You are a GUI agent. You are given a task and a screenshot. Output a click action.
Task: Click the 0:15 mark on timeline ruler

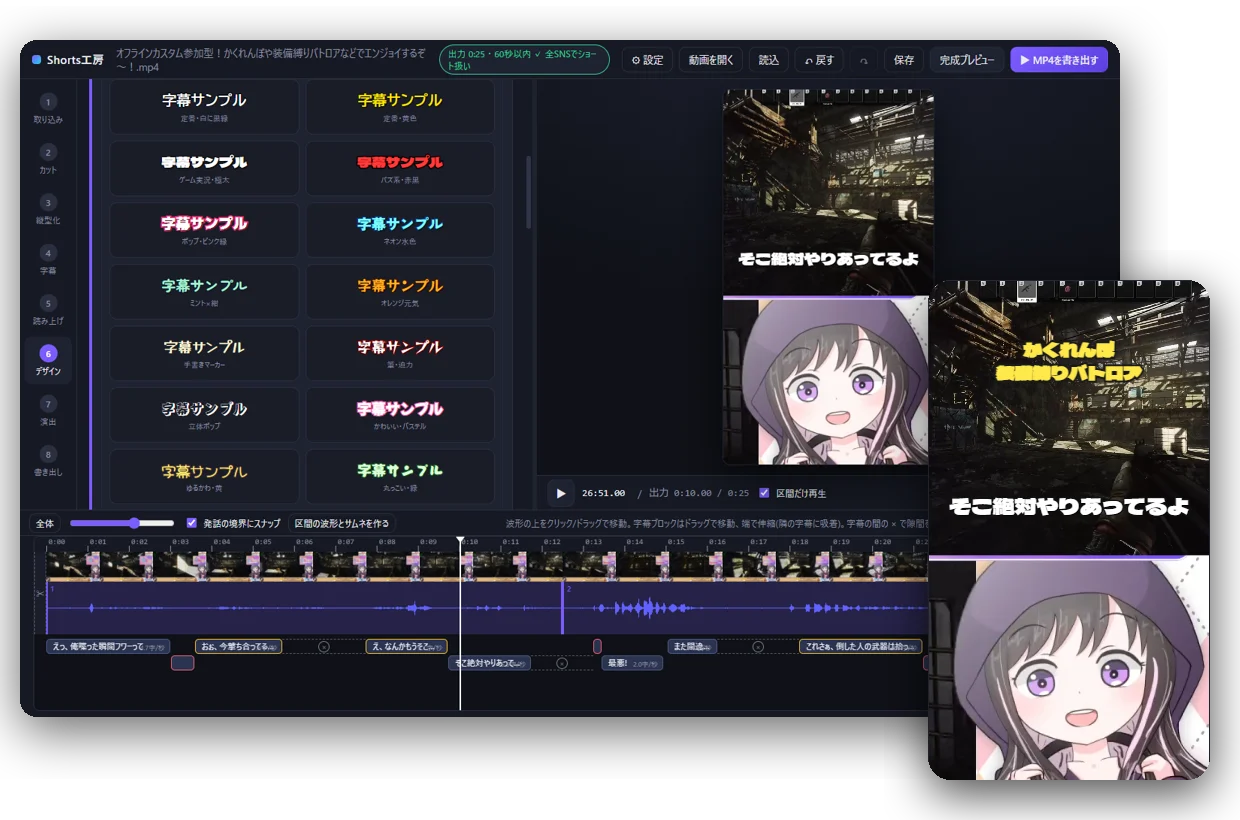point(675,542)
